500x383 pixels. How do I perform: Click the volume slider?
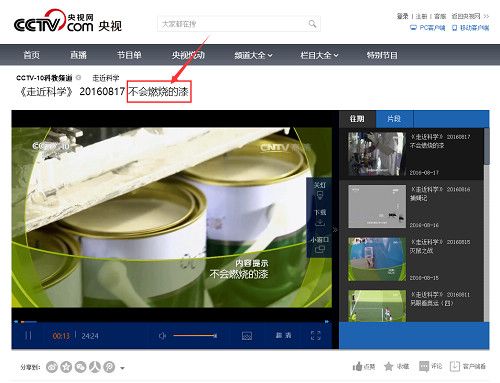click(195, 335)
